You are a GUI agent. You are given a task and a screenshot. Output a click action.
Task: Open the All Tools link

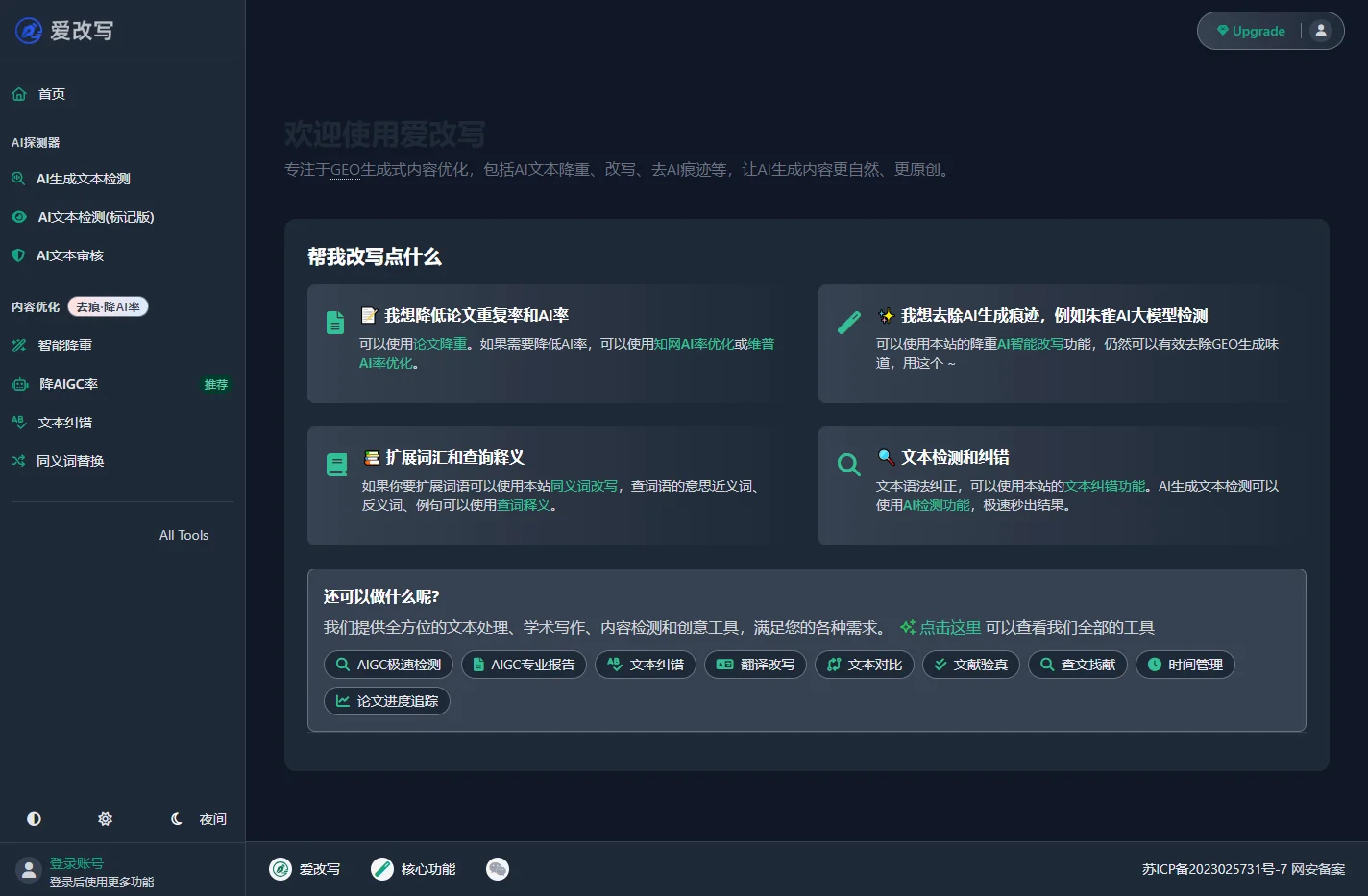pyautogui.click(x=183, y=535)
